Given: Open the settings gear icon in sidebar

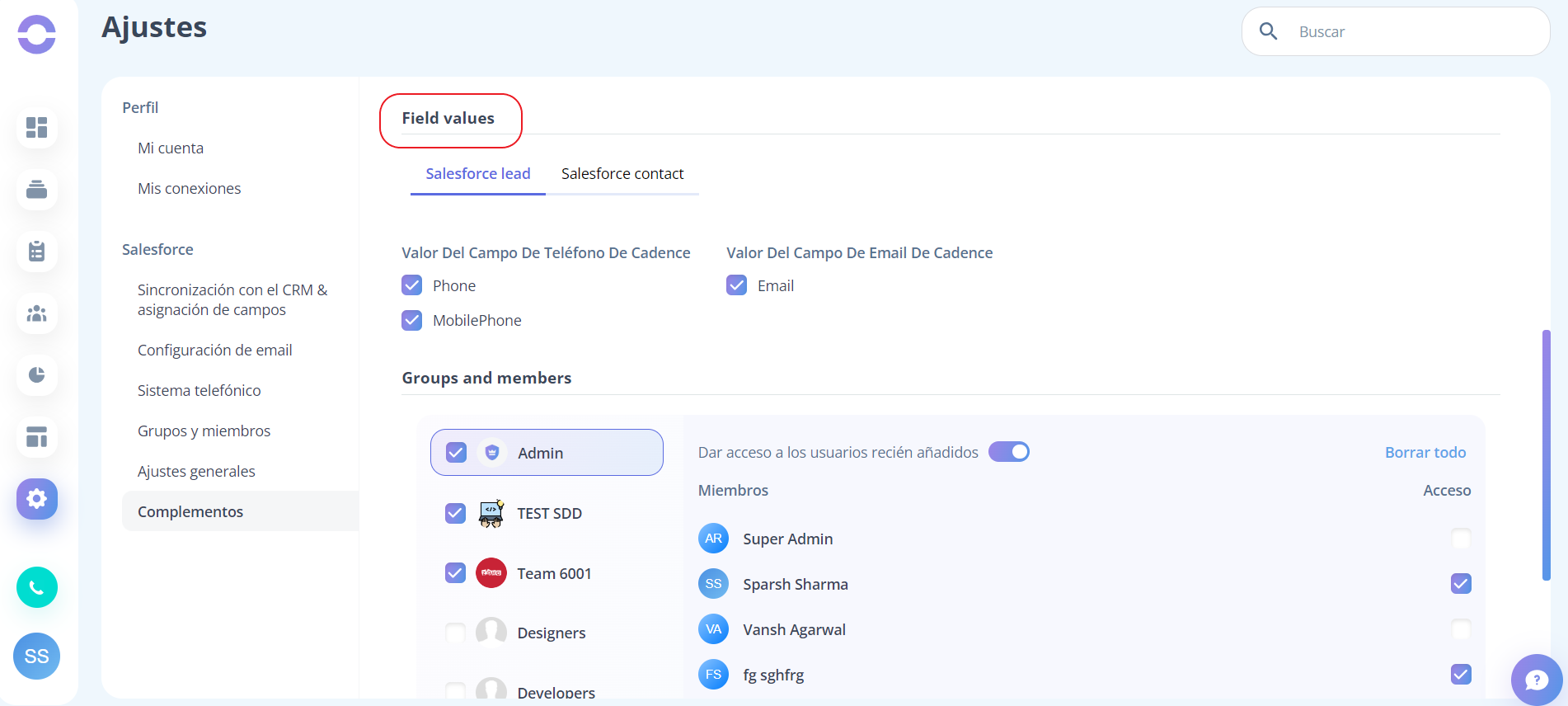Looking at the screenshot, I should pyautogui.click(x=36, y=499).
